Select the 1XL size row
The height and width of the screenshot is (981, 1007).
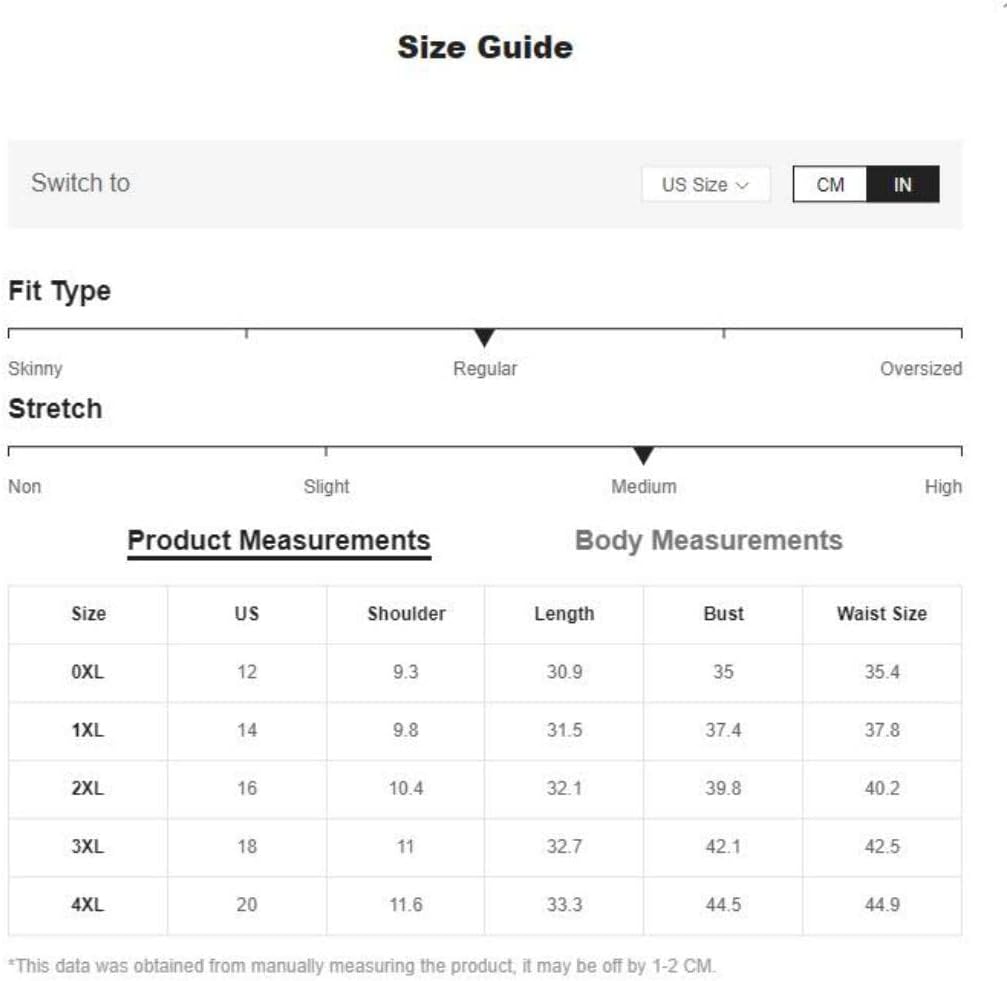tap(485, 731)
